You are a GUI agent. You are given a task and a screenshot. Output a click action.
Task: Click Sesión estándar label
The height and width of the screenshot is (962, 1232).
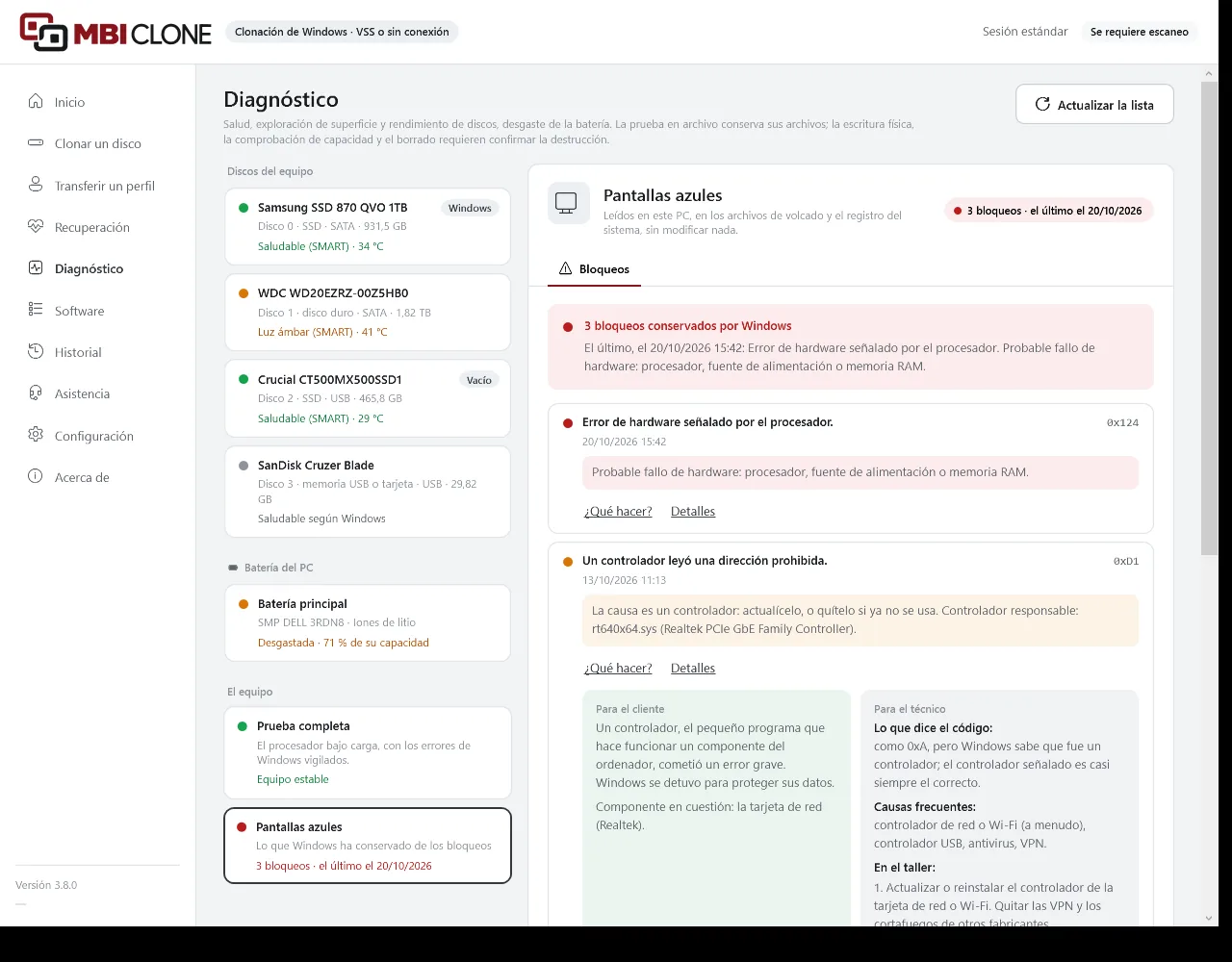coord(1025,32)
